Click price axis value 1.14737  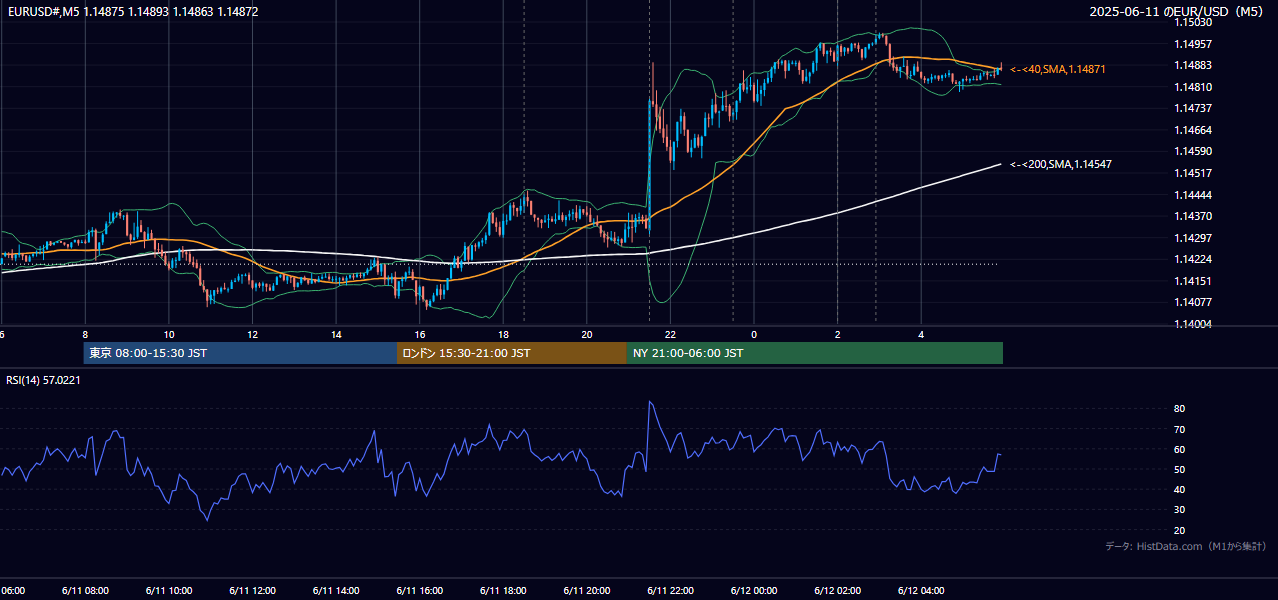pyautogui.click(x=1193, y=108)
